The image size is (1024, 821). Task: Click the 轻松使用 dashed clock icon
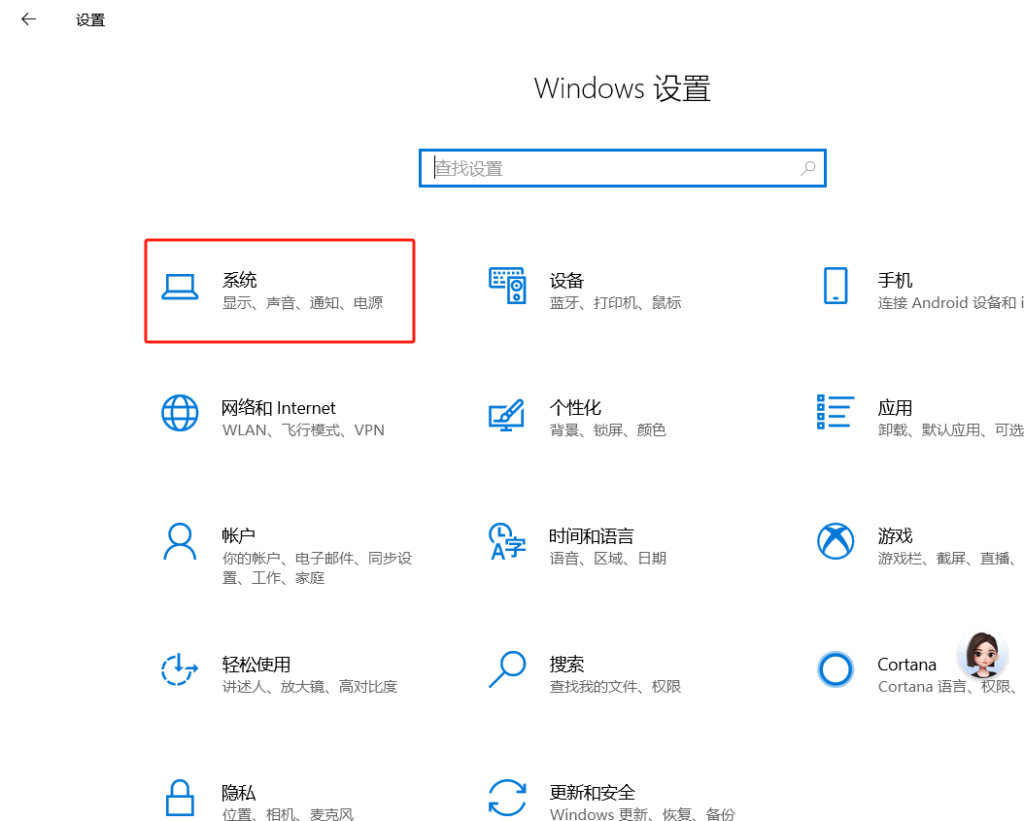180,669
